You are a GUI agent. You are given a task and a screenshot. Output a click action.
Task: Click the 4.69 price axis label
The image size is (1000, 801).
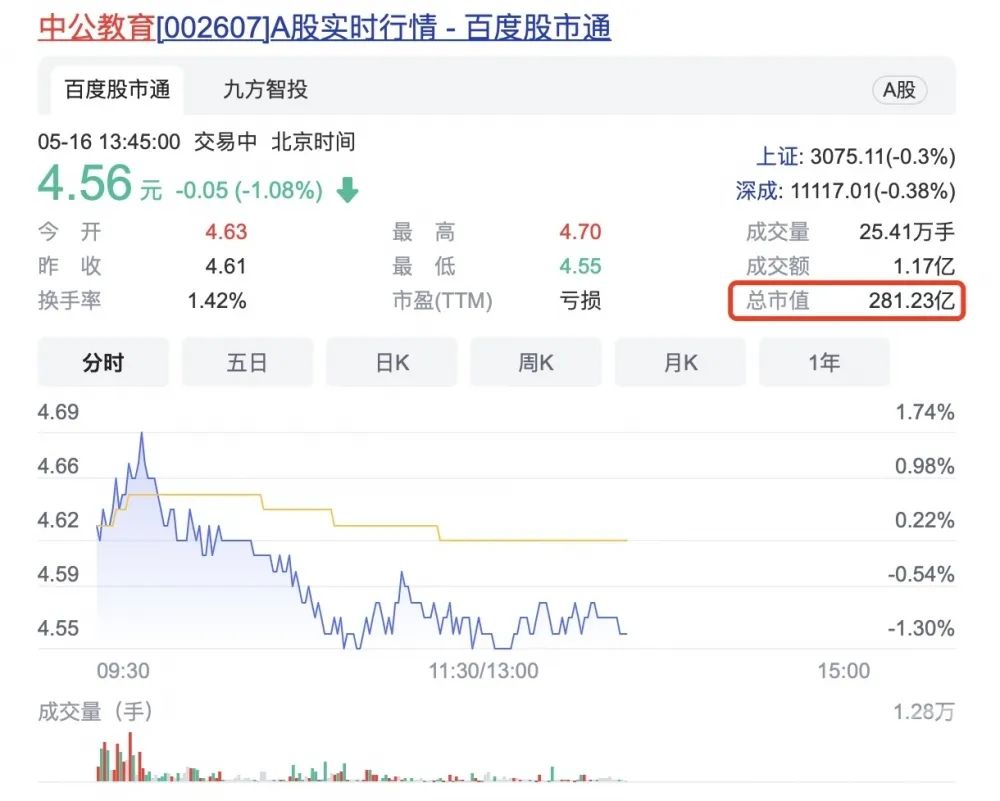tap(58, 412)
